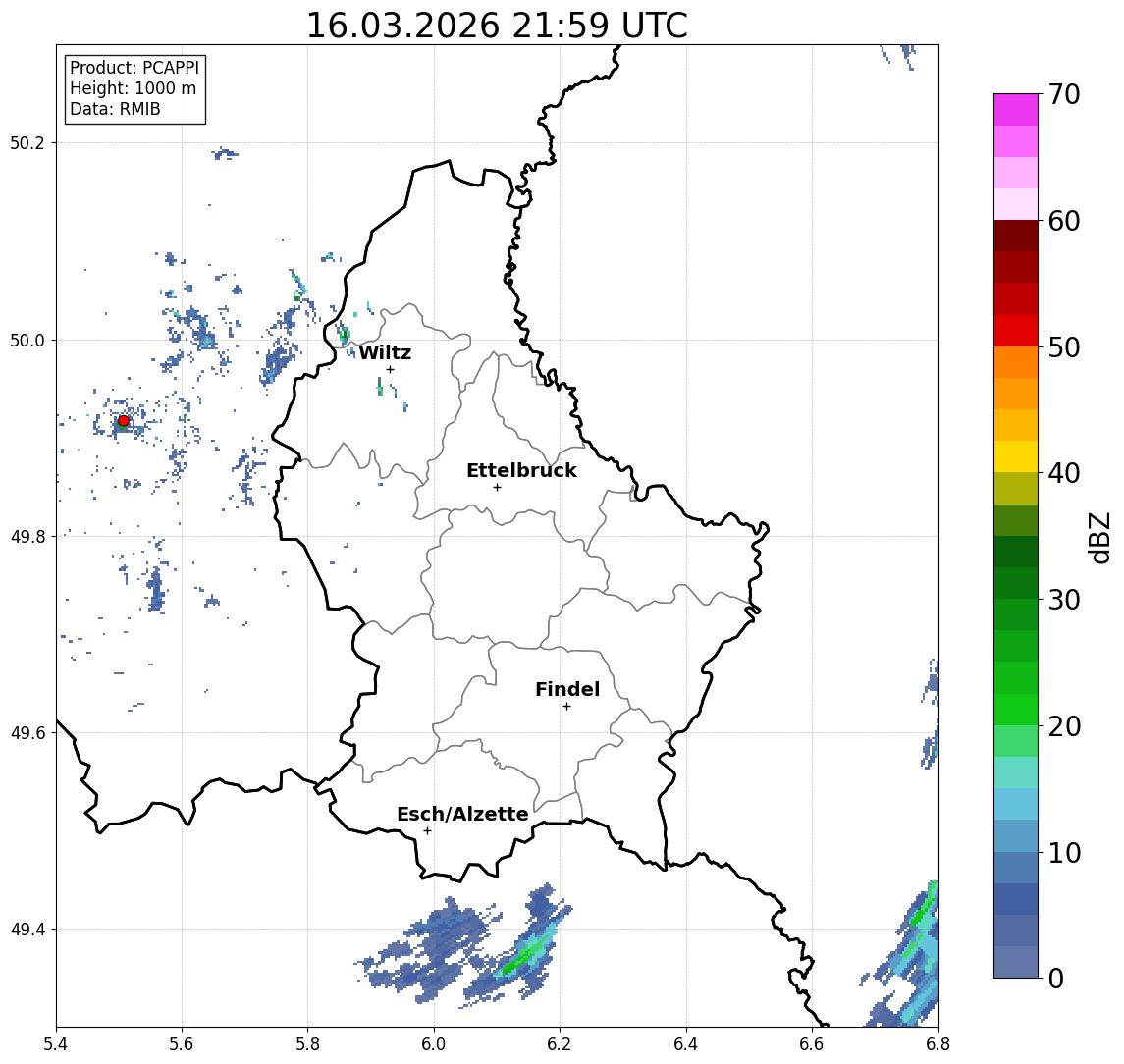Click the bright green colorbar swatch above 20
The height and width of the screenshot is (1064, 1124).
(1016, 709)
